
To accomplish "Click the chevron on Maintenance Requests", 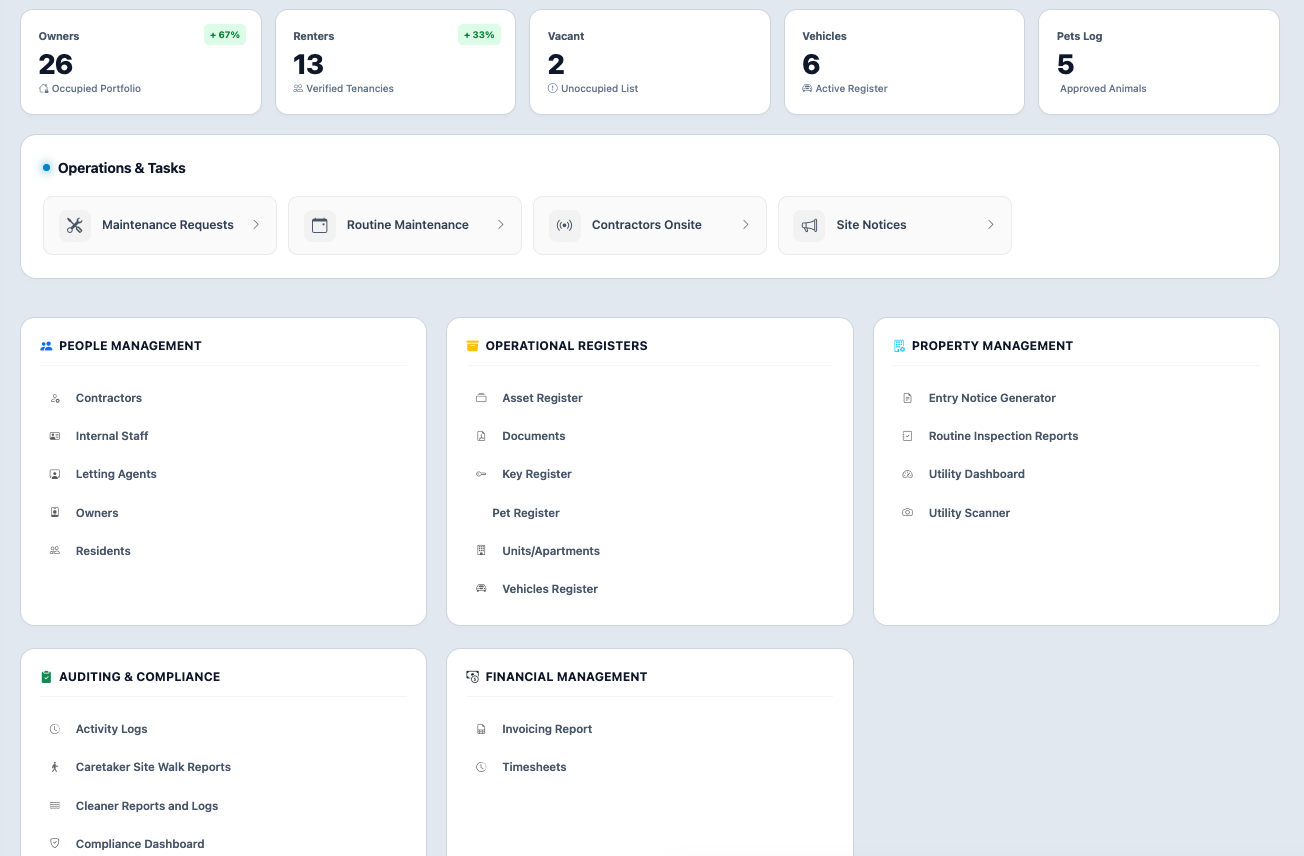I will click(x=256, y=225).
